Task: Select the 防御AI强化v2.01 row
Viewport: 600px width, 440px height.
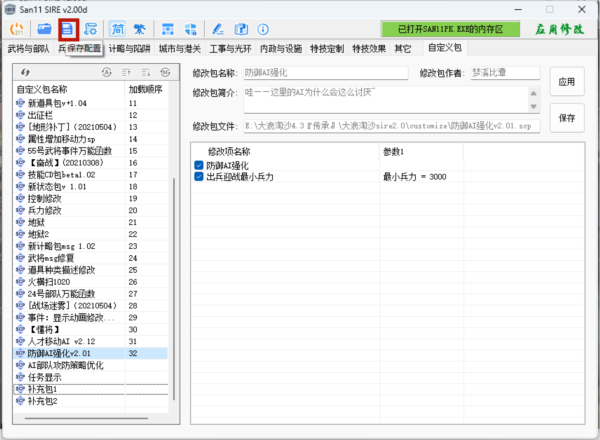Action: coord(91,353)
